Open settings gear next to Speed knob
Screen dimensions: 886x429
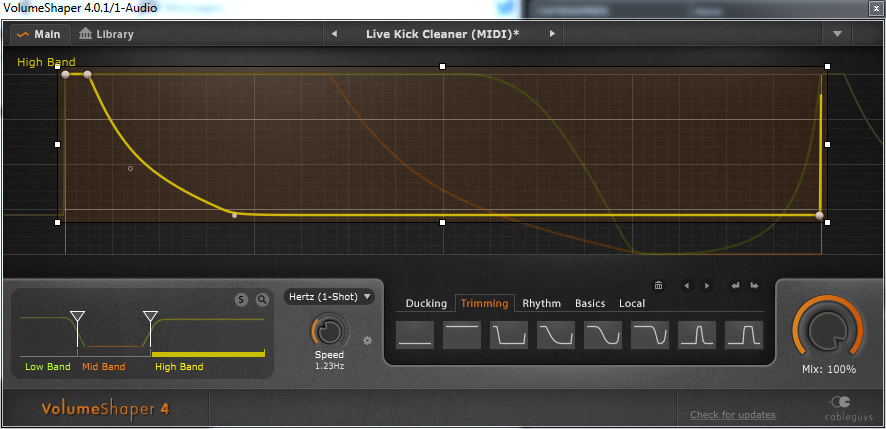[x=368, y=340]
